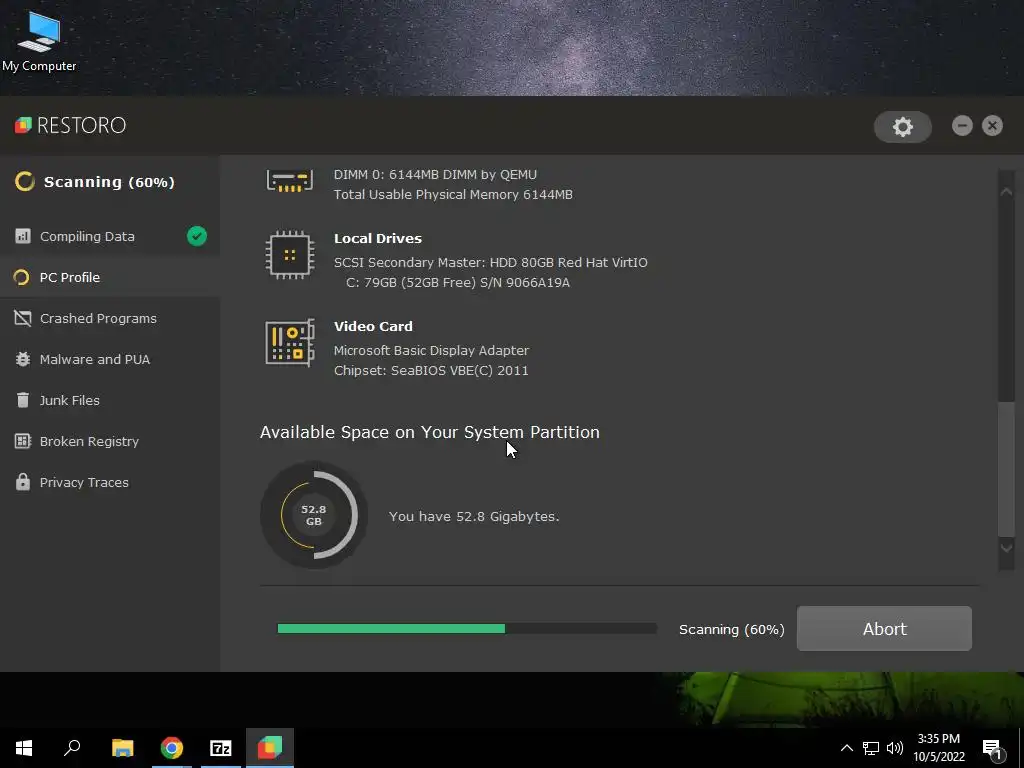
Task: Minimize the Restoro window
Action: [962, 125]
